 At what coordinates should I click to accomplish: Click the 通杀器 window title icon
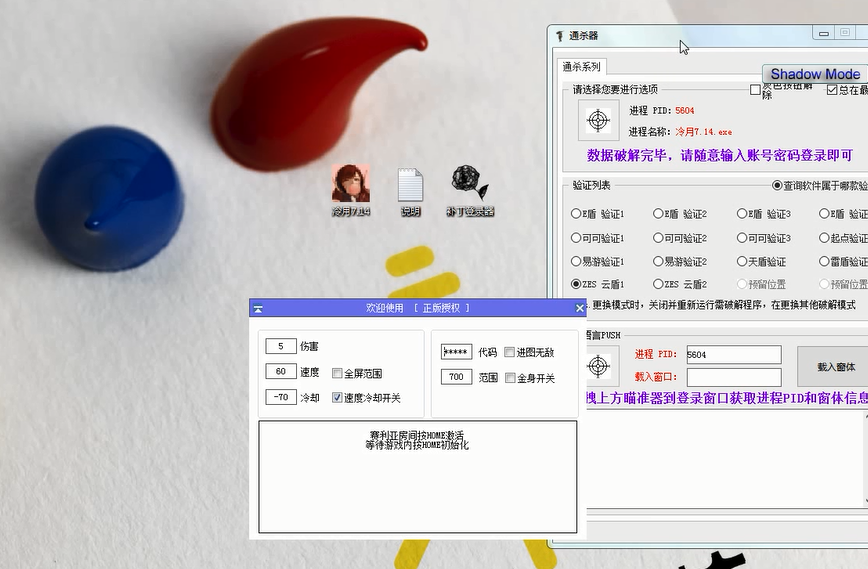click(560, 36)
